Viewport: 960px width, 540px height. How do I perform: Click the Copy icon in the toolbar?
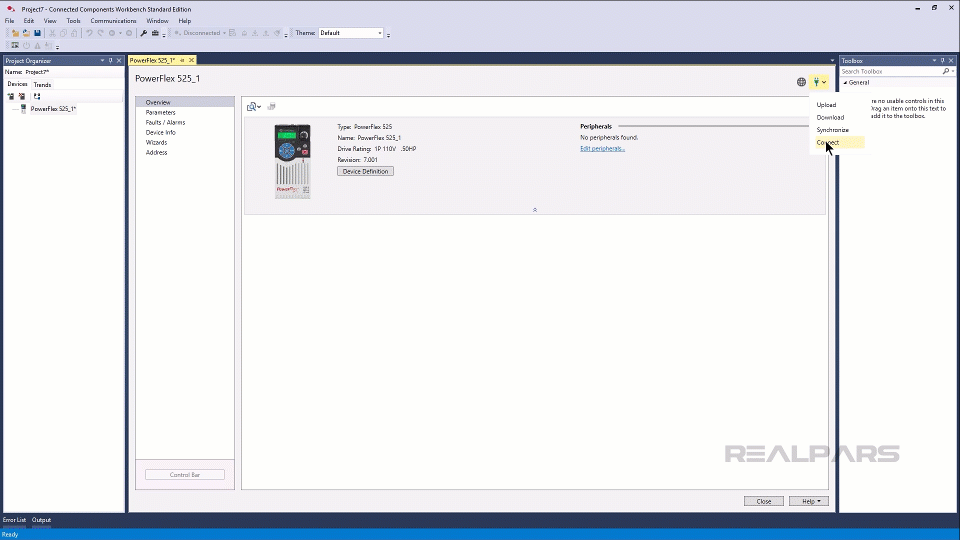(x=63, y=33)
